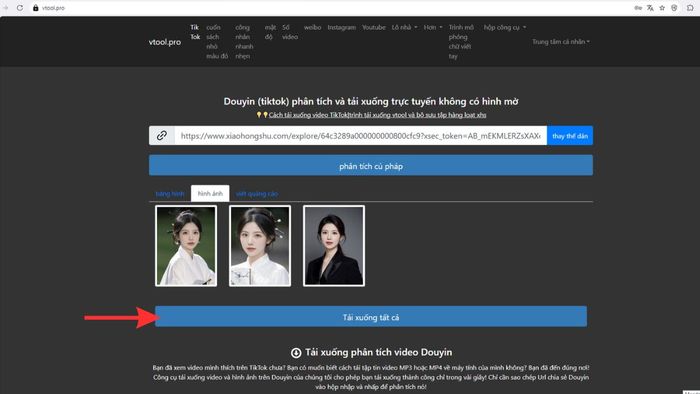Open the 'Số video' nav item
This screenshot has height=394, width=700.
pyautogui.click(x=290, y=32)
